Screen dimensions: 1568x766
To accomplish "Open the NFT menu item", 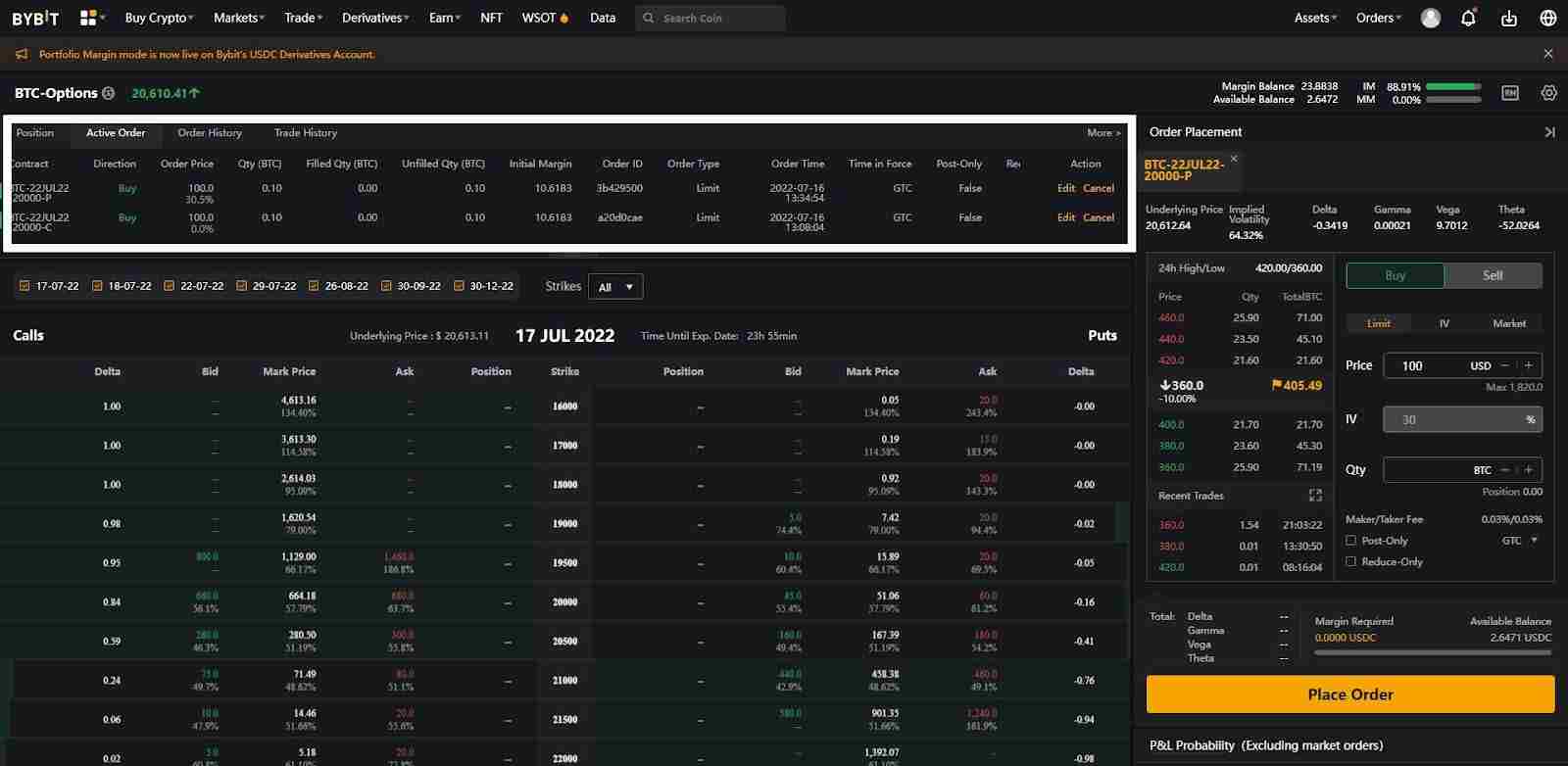I will coord(491,18).
